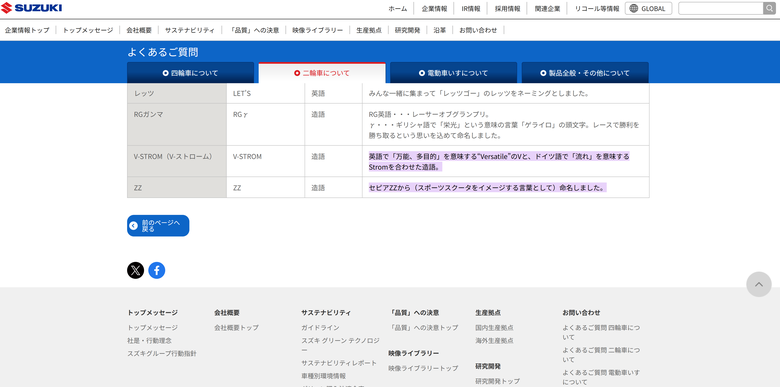Open footer link 研究開発トップ
780x387 pixels.
coord(497,381)
